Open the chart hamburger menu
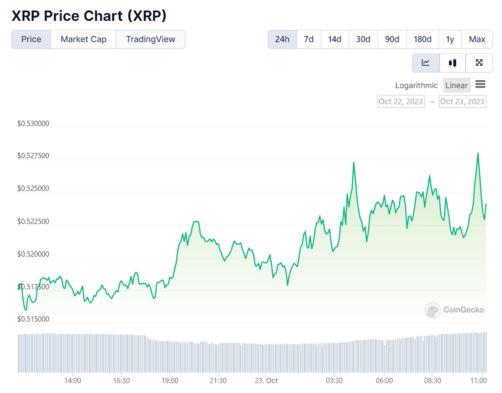502x393 pixels. click(480, 84)
